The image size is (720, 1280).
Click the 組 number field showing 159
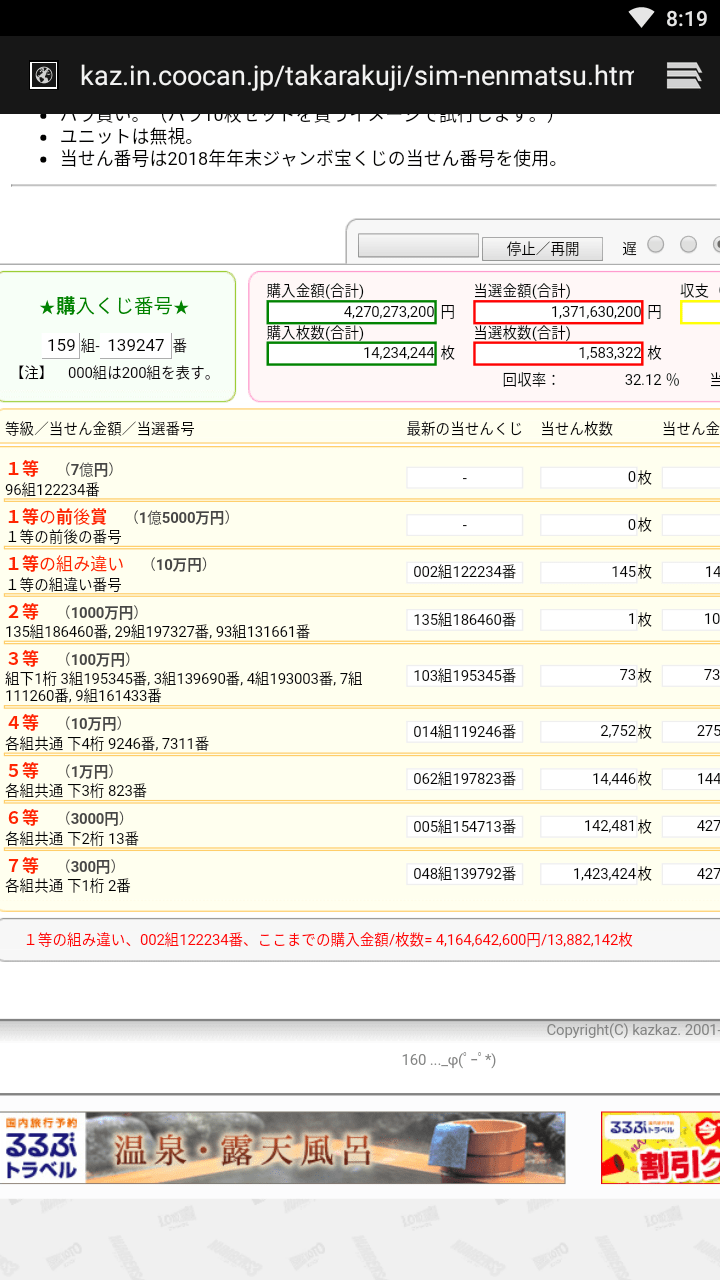(61, 345)
